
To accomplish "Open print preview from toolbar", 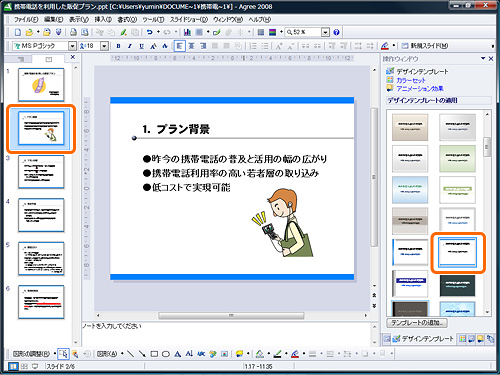I will (85, 32).
